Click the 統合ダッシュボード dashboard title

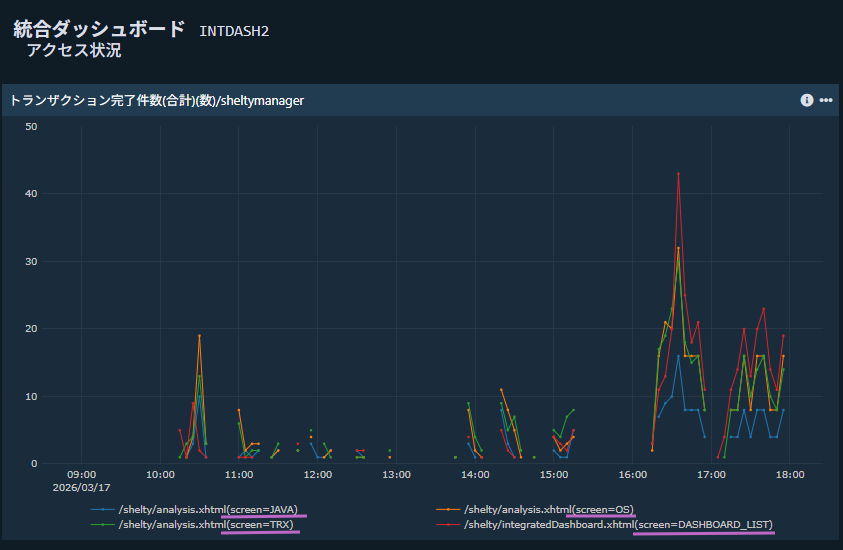[x=99, y=29]
